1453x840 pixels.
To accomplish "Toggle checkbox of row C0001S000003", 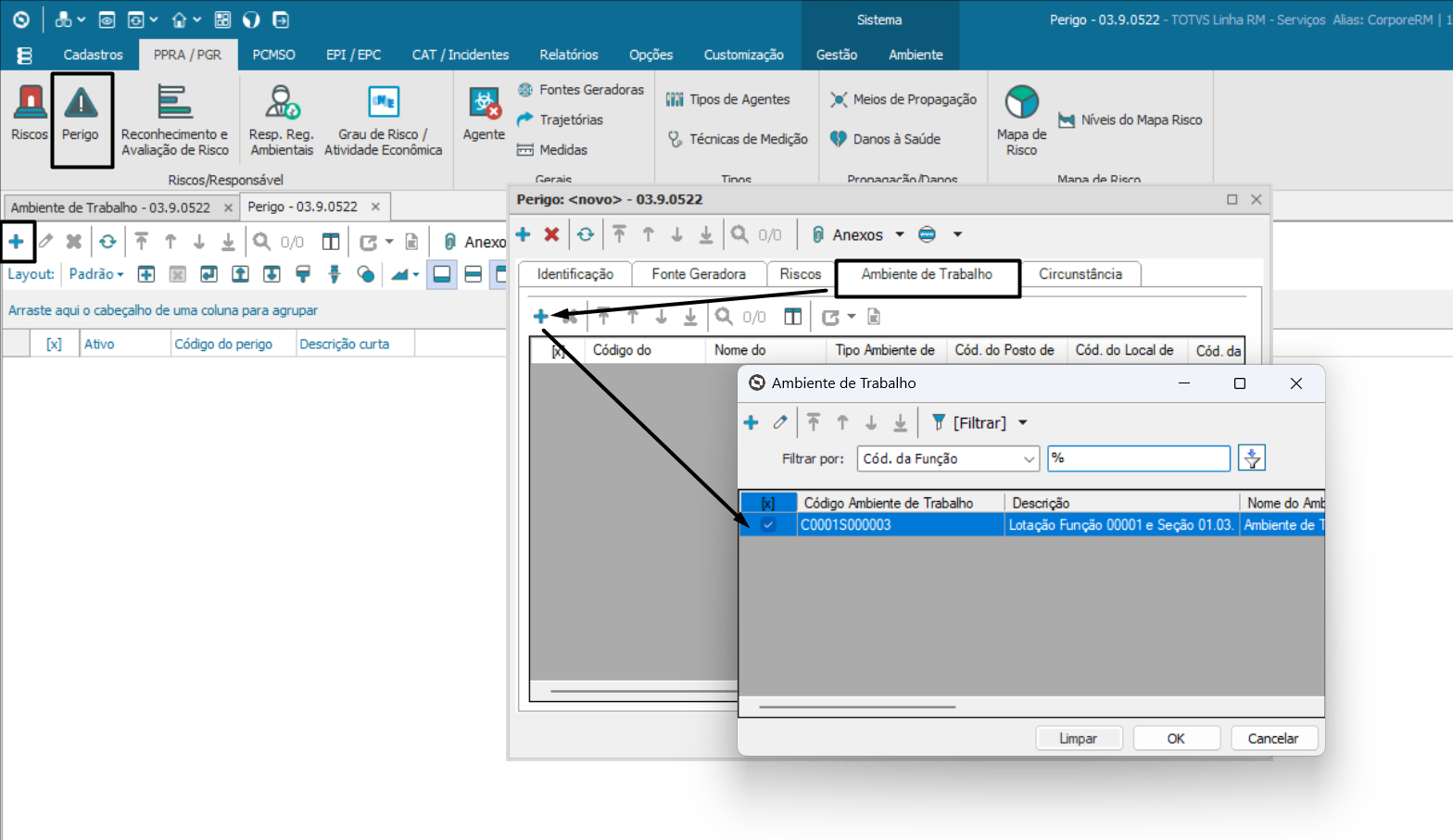I will pyautogui.click(x=768, y=525).
